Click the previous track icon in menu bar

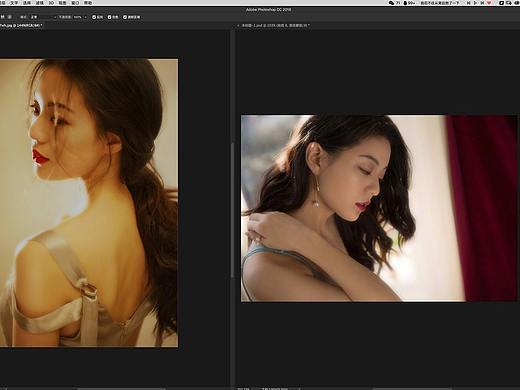pos(469,3)
